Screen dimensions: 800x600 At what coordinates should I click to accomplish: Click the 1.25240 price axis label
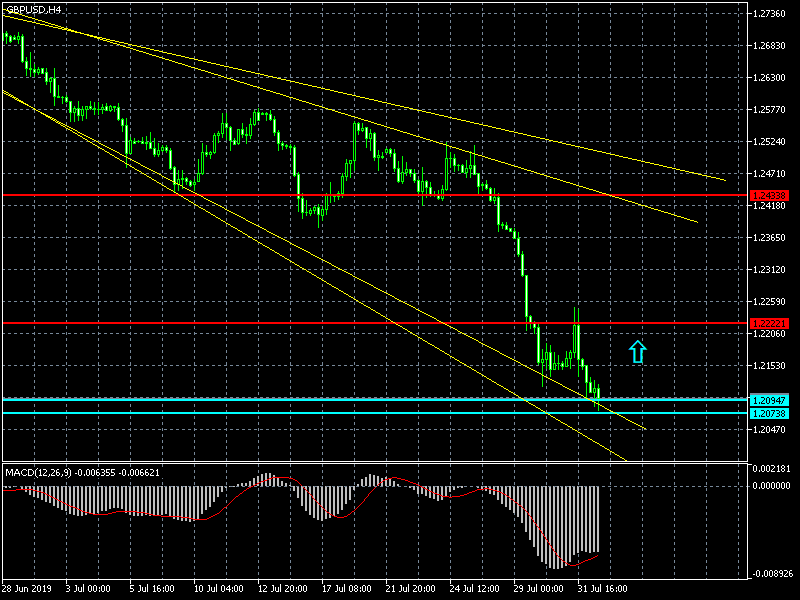click(x=769, y=142)
